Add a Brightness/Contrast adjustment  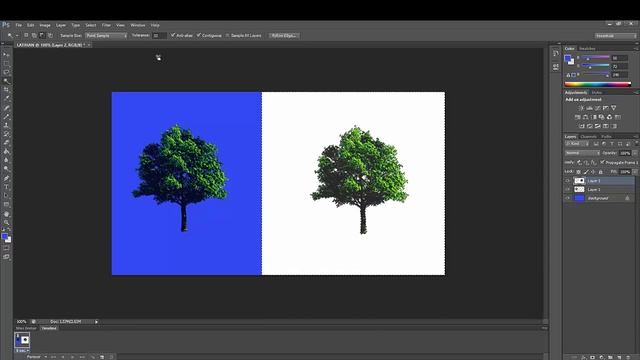(x=581, y=108)
